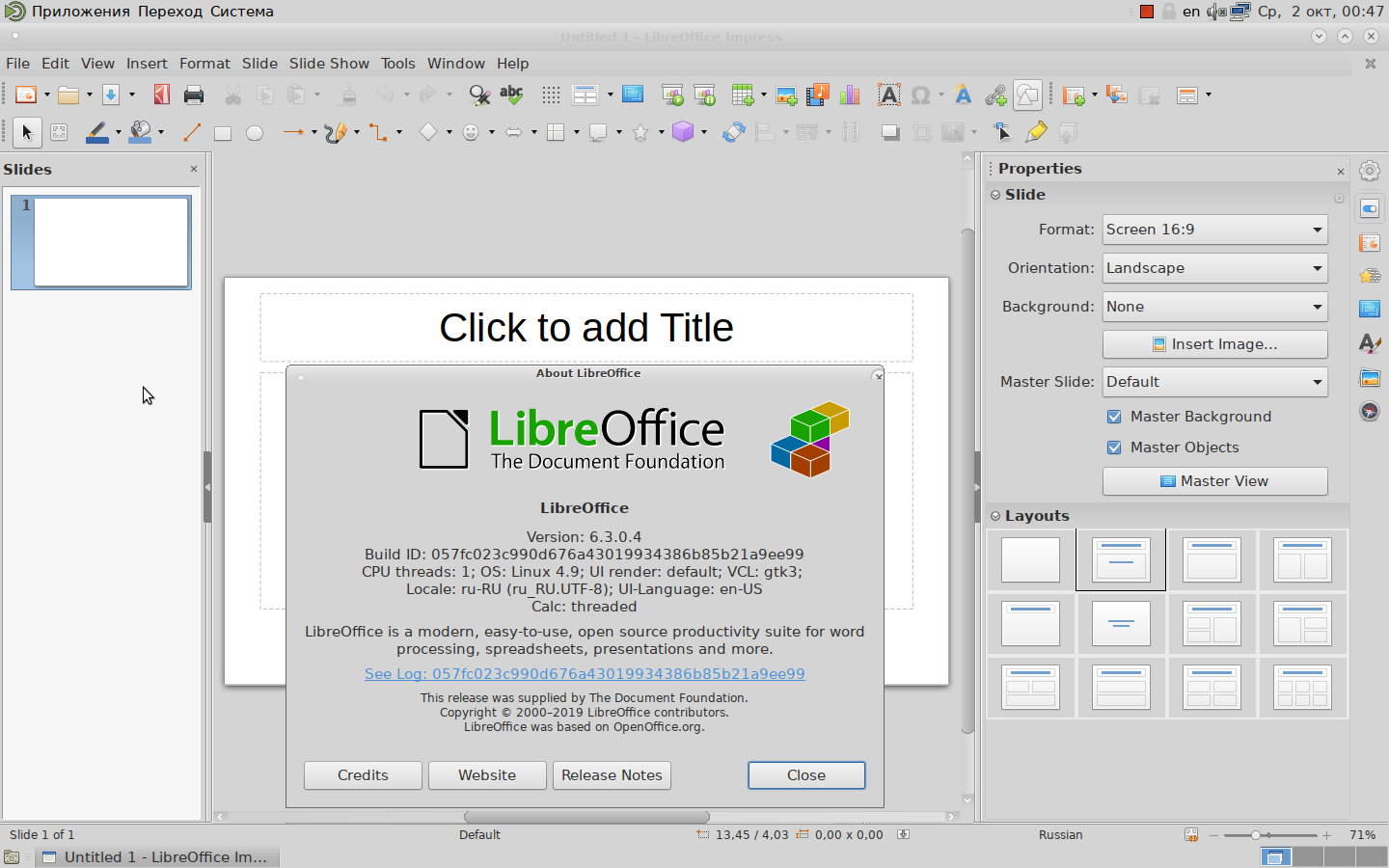This screenshot has width=1389, height=868.
Task: Toggle Display Grid in toolbar
Action: point(551,95)
